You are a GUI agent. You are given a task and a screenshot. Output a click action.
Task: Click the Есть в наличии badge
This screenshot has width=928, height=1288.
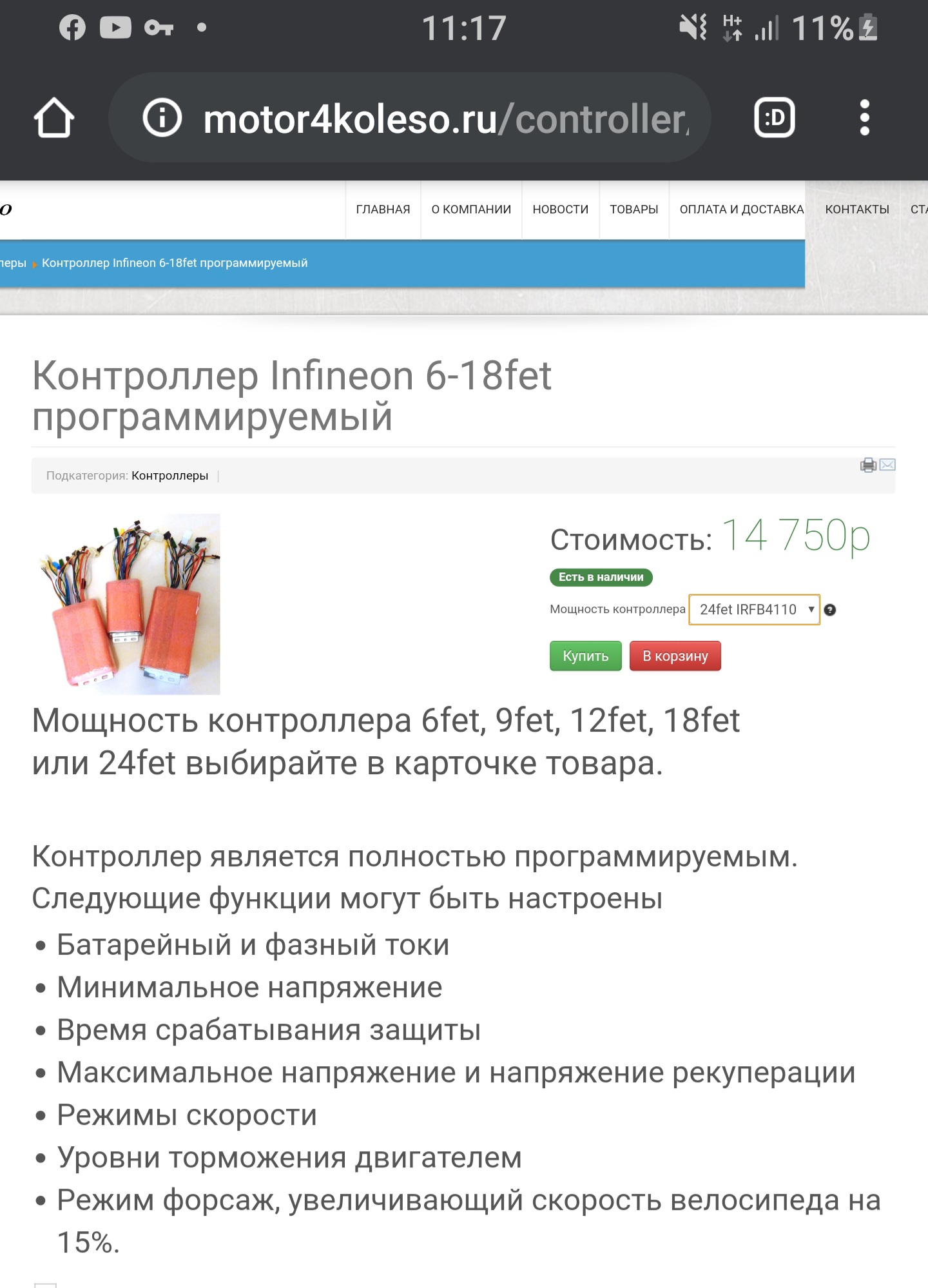pos(601,578)
